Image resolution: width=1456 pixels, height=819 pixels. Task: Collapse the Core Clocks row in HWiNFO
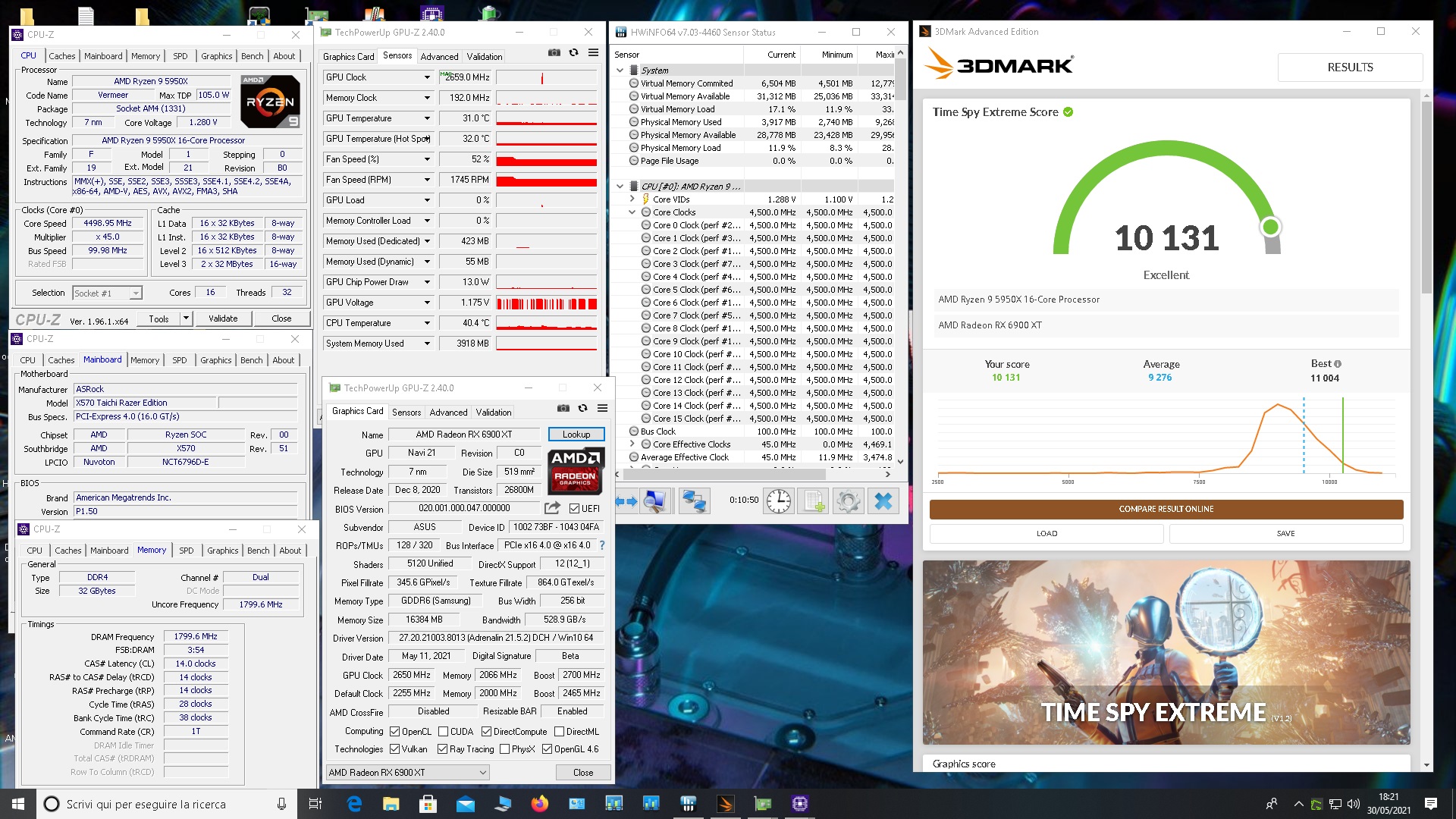pyautogui.click(x=632, y=212)
